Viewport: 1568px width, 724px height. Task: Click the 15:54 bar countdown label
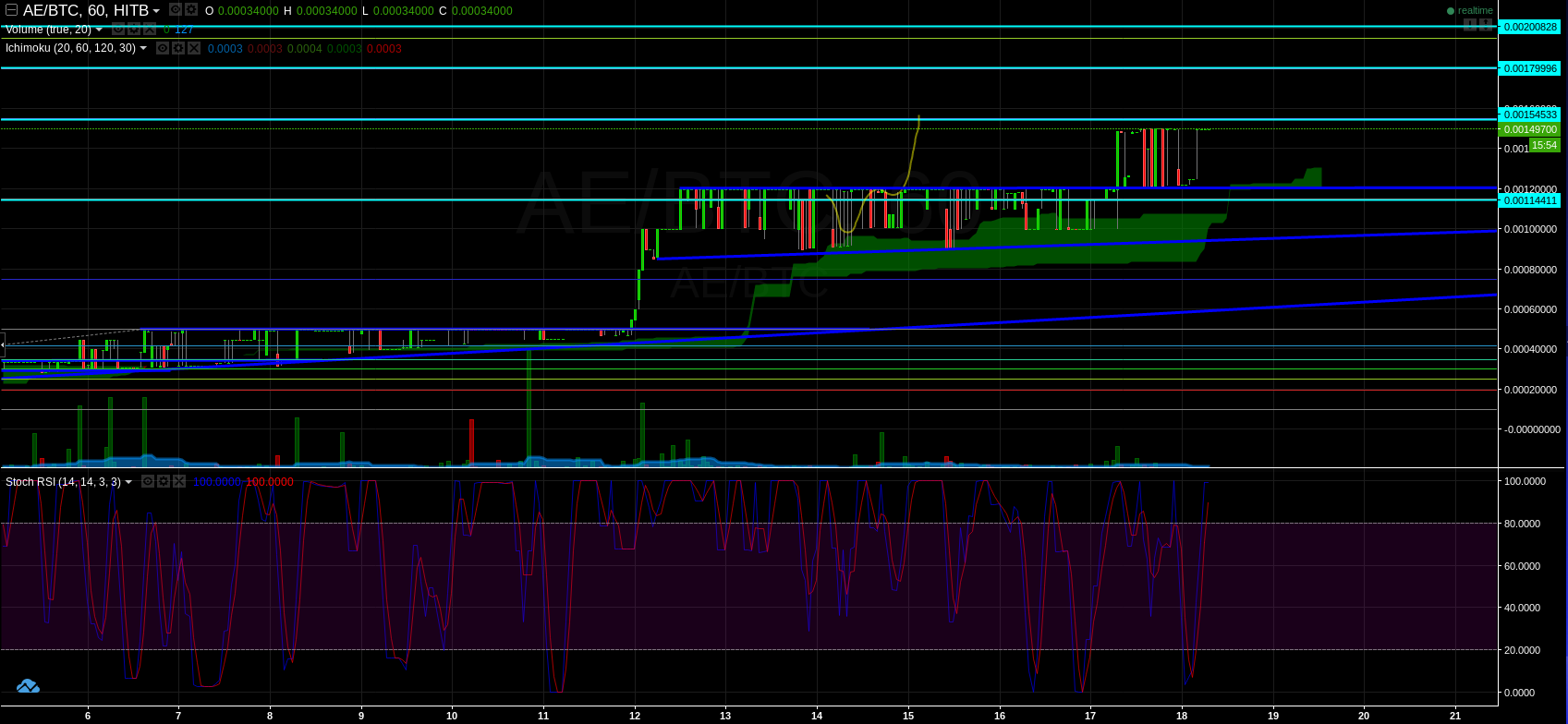pos(1545,145)
